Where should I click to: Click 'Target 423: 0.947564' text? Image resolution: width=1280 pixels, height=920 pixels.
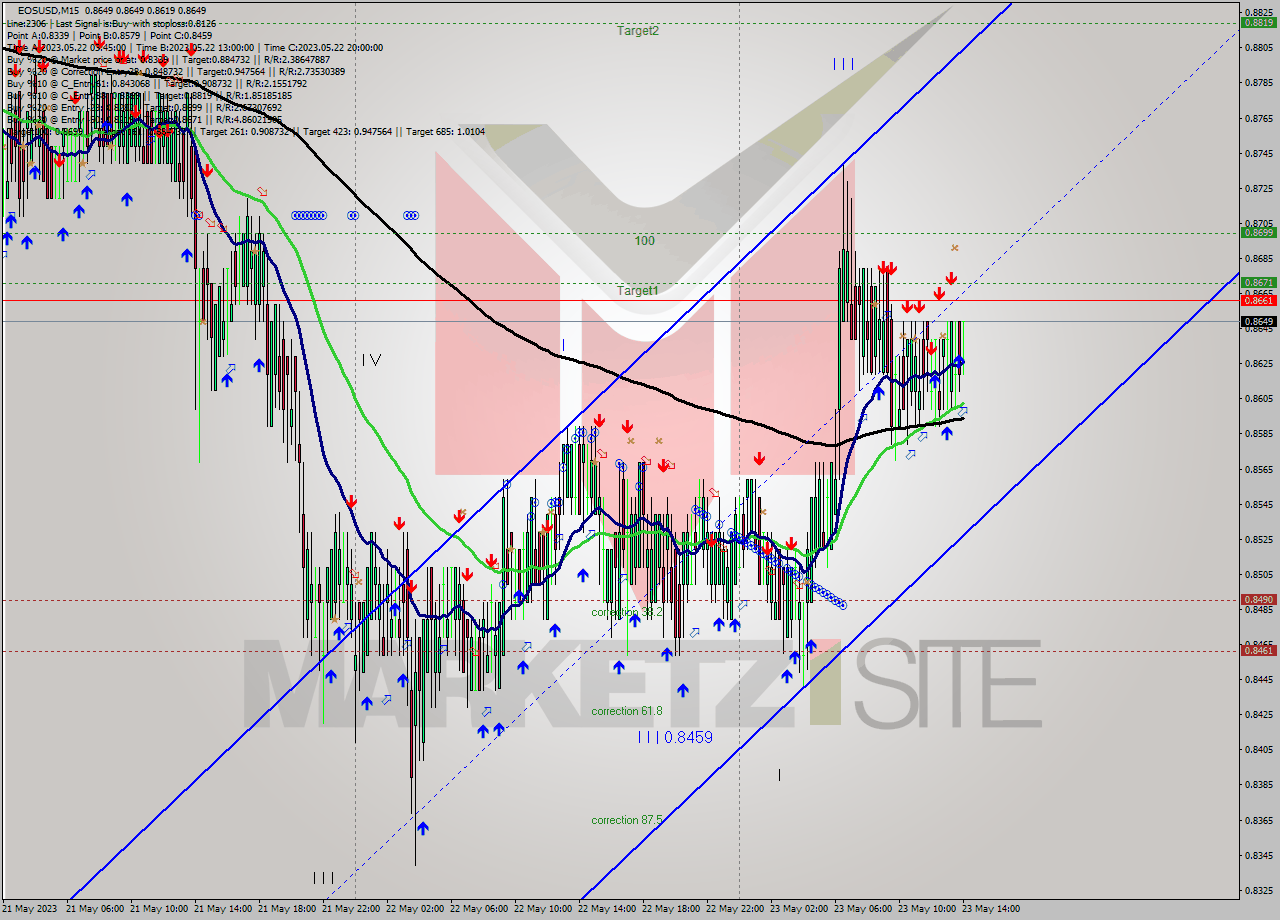click(x=348, y=131)
